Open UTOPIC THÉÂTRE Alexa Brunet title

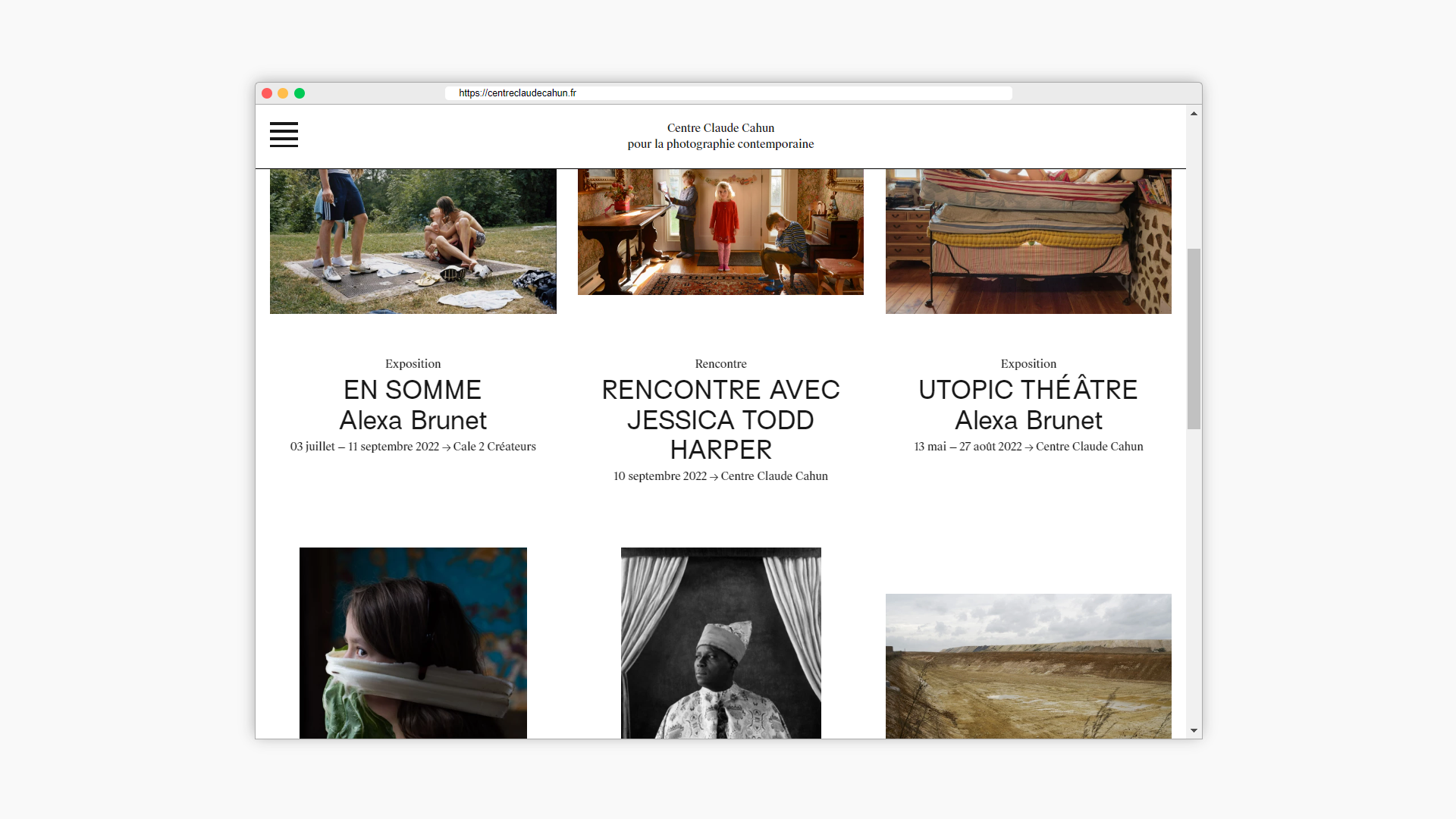(x=1028, y=405)
